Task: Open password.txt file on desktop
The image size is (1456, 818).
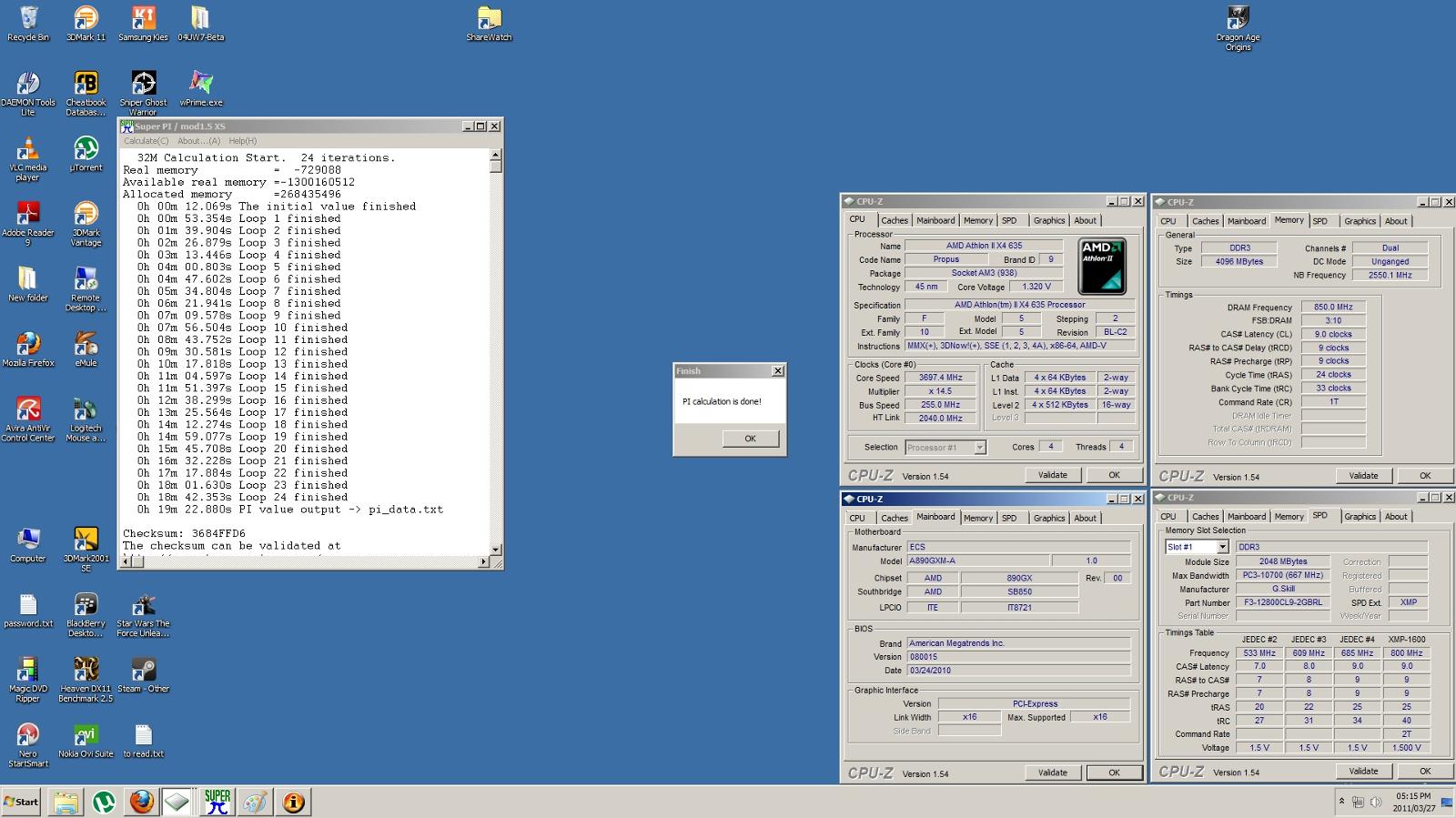Action: 28,610
